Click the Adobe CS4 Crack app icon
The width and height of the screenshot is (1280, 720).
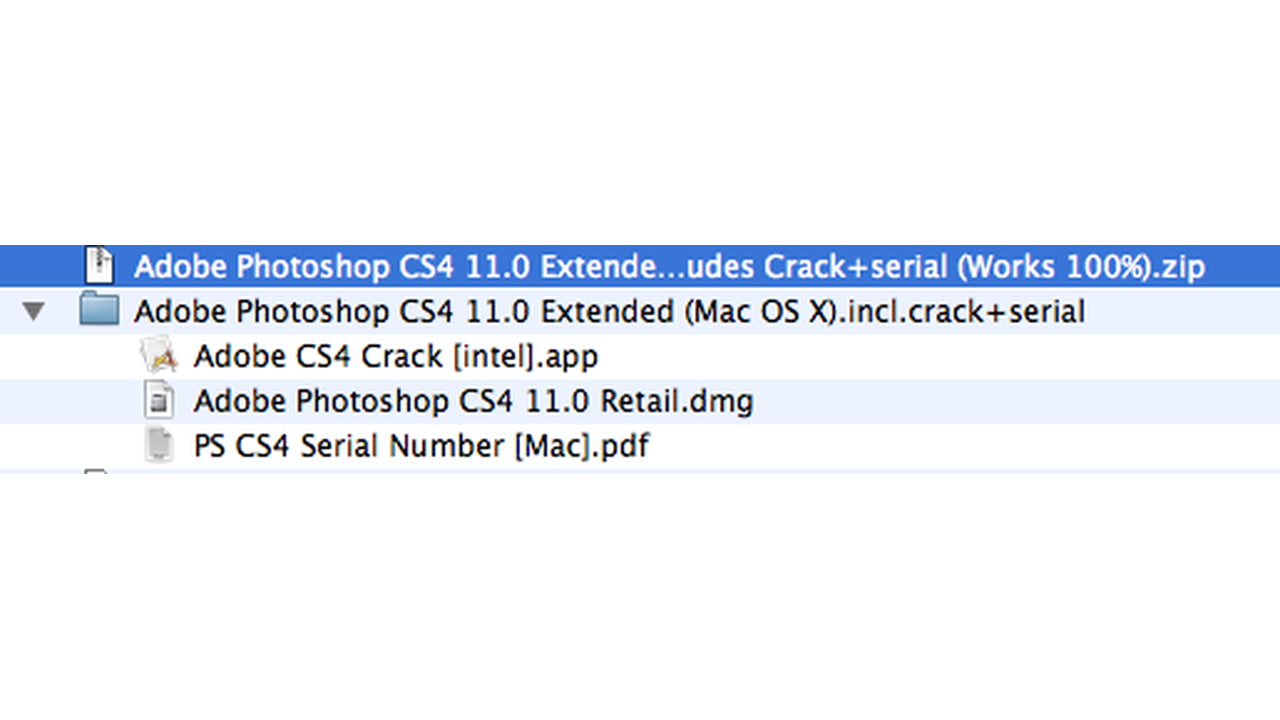(x=159, y=355)
